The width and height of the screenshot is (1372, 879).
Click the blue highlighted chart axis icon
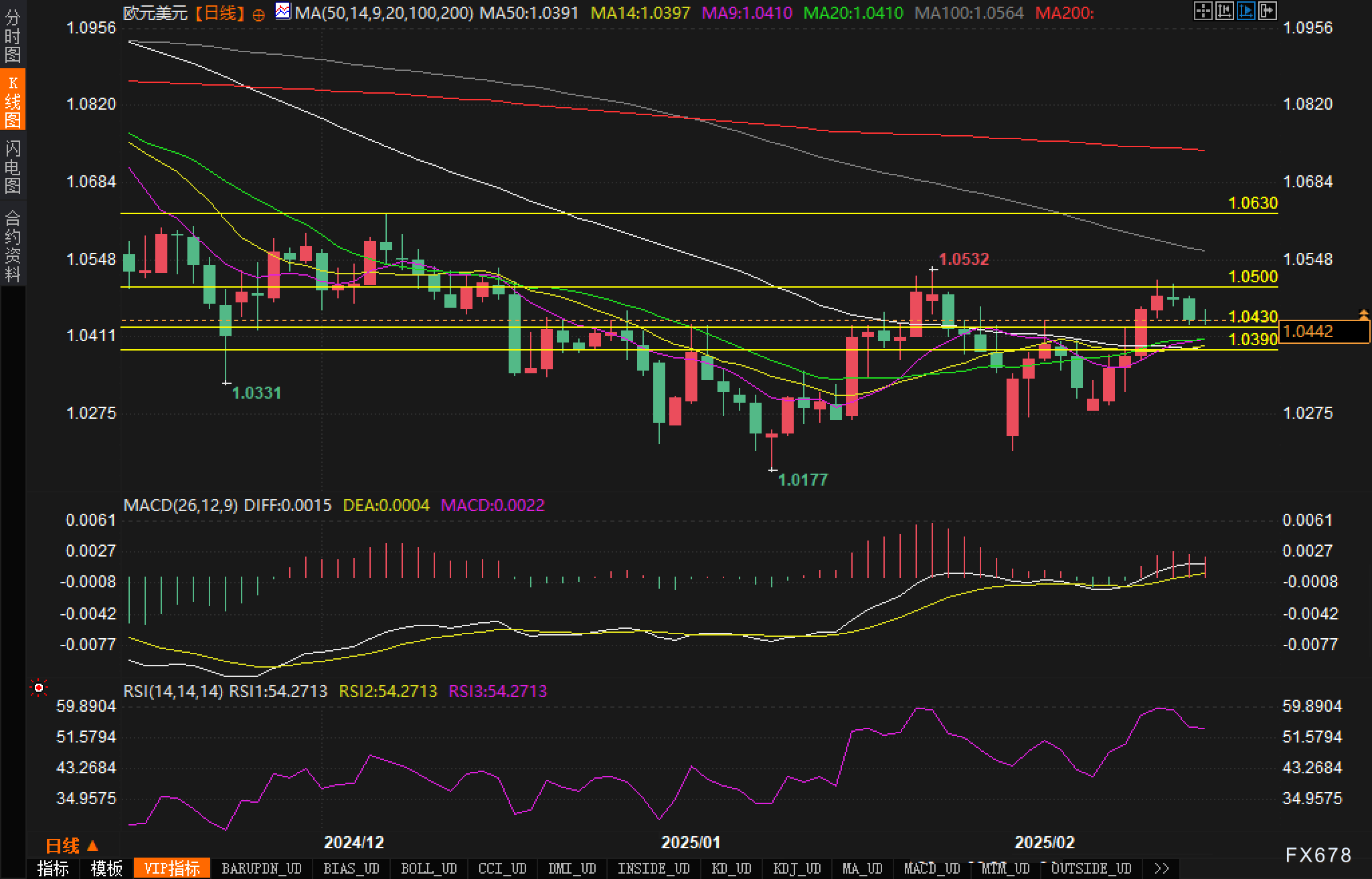coord(1246,11)
